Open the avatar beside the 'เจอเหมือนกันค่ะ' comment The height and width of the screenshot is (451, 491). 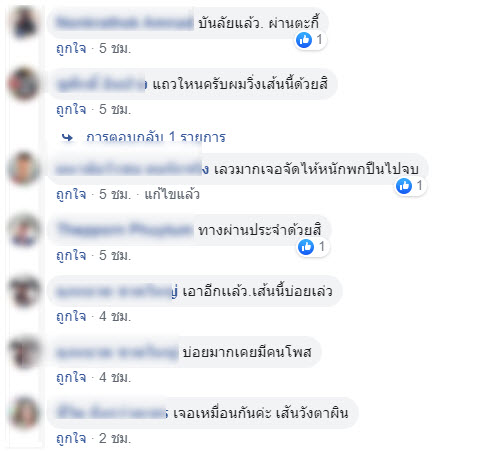pos(24,413)
